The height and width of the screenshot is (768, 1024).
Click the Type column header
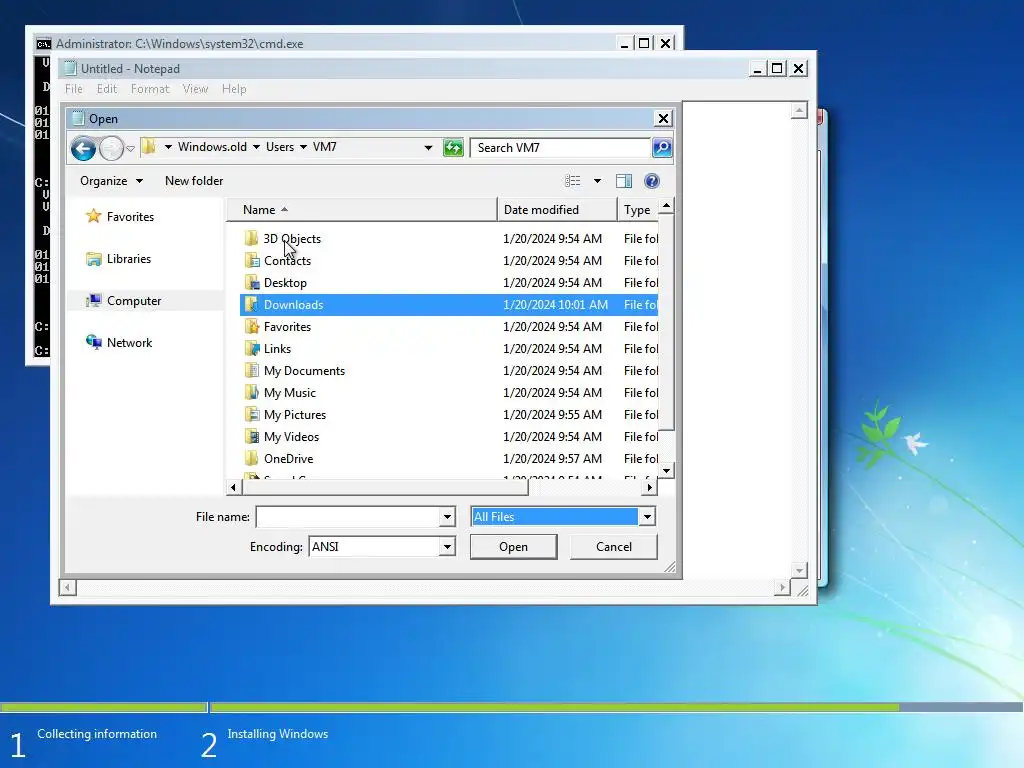pos(637,210)
